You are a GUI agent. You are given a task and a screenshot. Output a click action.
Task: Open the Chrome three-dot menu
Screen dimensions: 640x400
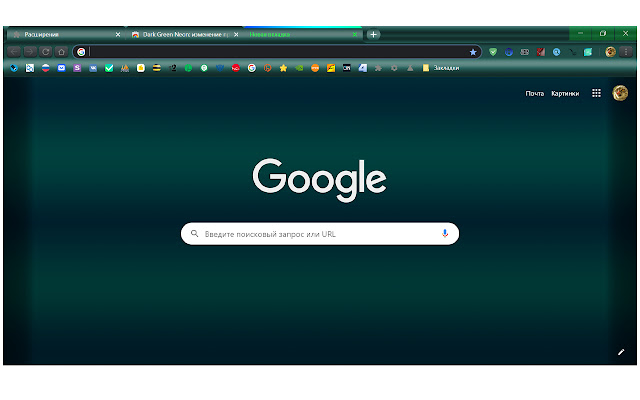(x=626, y=52)
